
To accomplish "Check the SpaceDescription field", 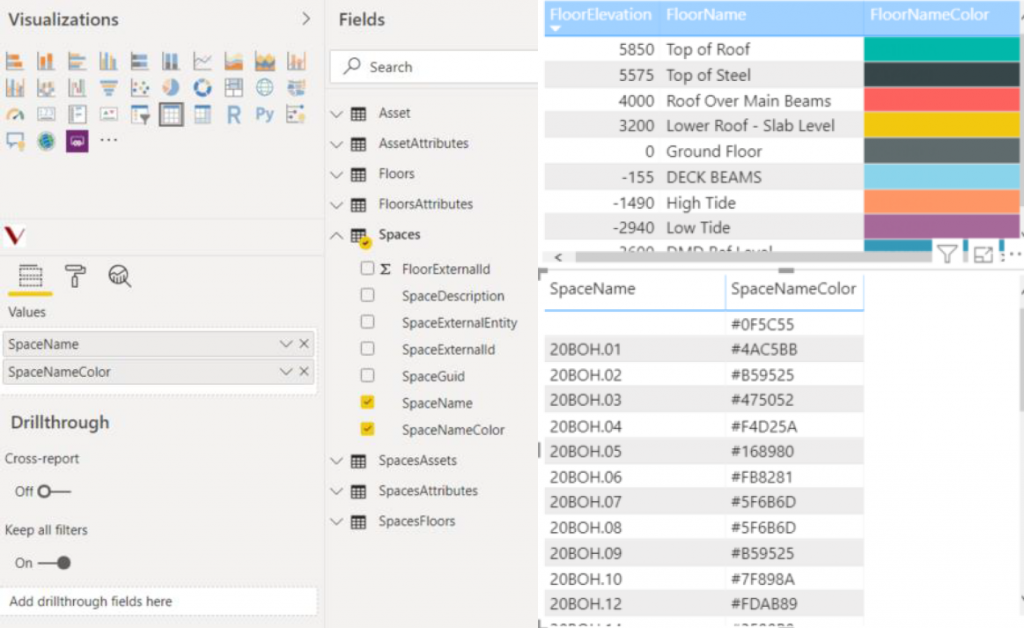I will (x=367, y=295).
